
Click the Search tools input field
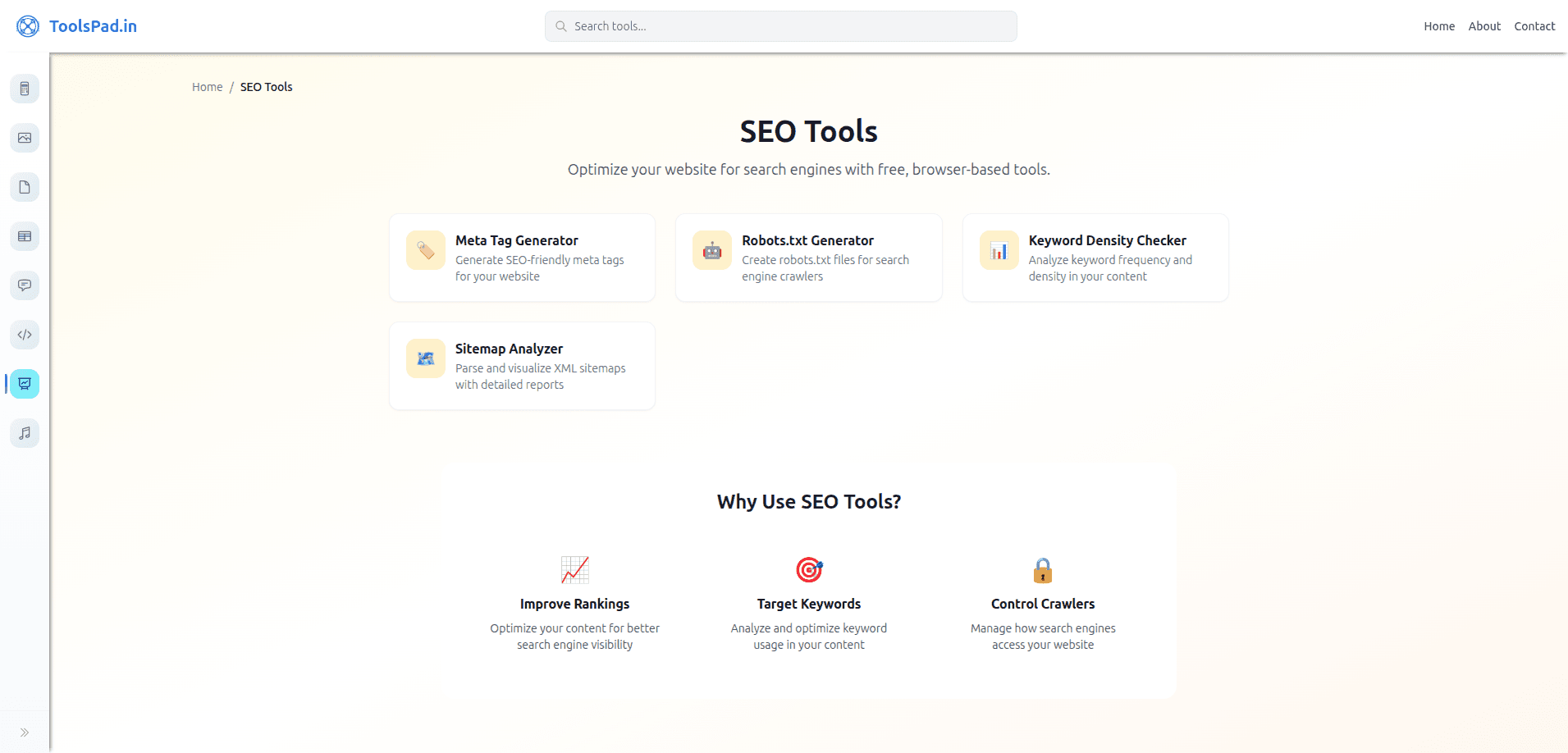(x=780, y=25)
